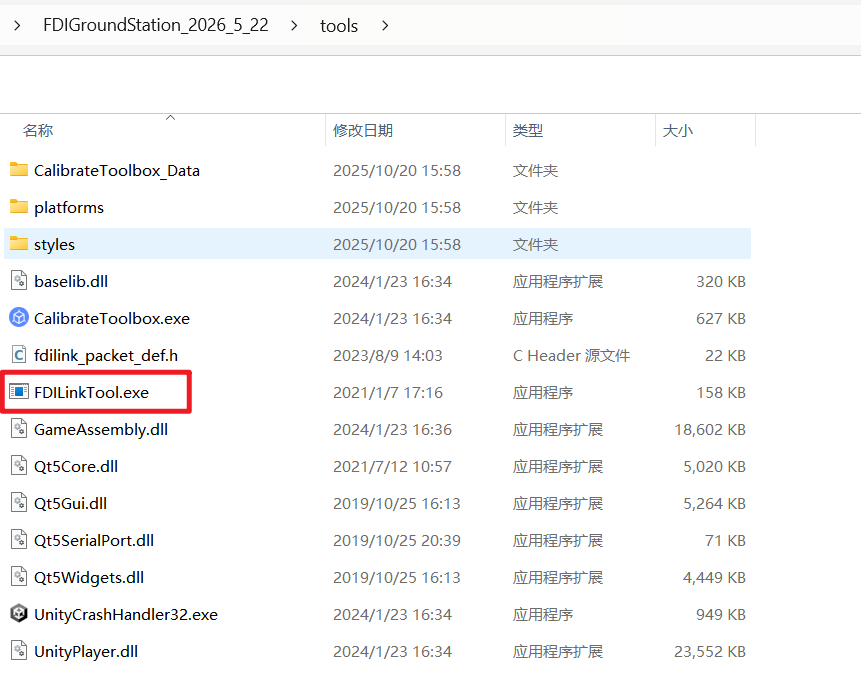Click the Qt5SerialPort.dll file icon
Screen dimensions: 861x683
point(19,540)
